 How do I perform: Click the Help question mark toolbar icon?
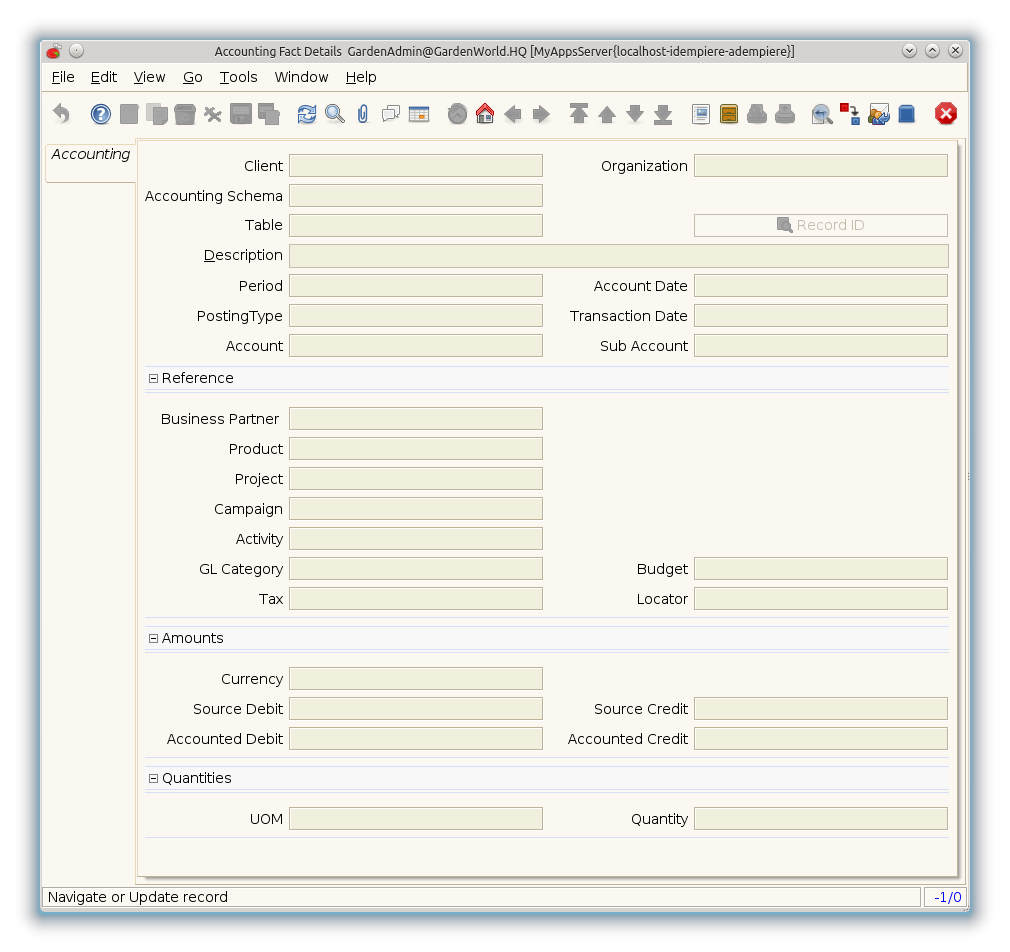101,114
